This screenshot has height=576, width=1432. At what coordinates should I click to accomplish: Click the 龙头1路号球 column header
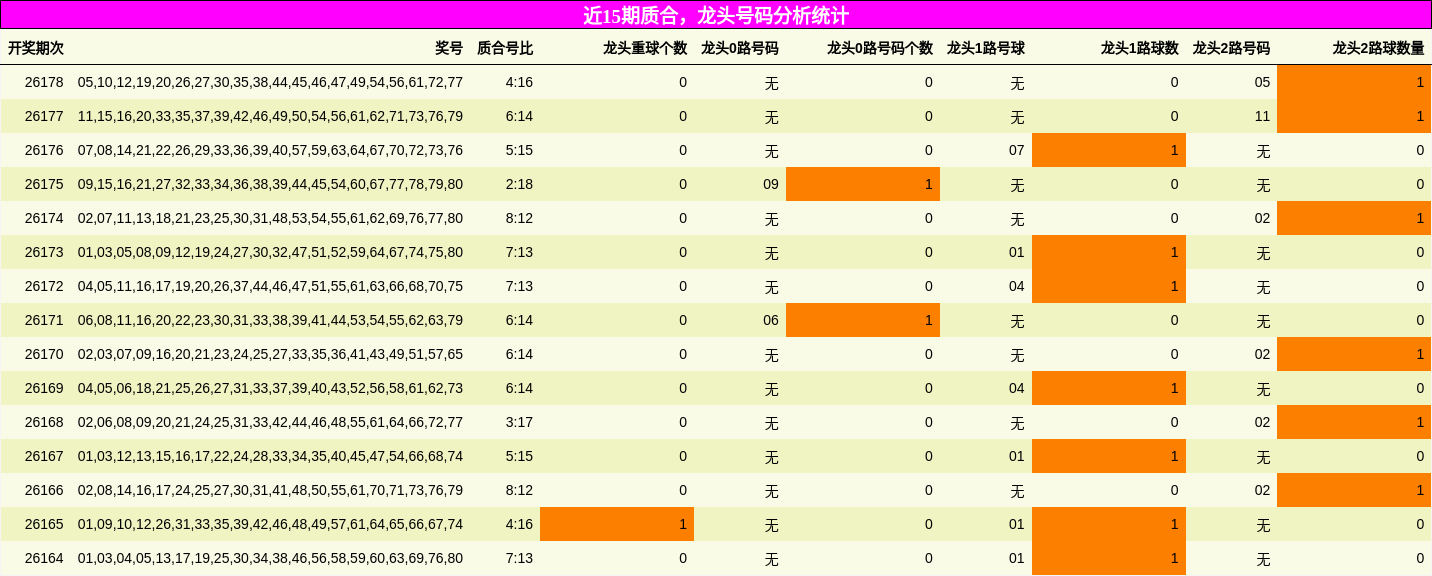[x=986, y=48]
